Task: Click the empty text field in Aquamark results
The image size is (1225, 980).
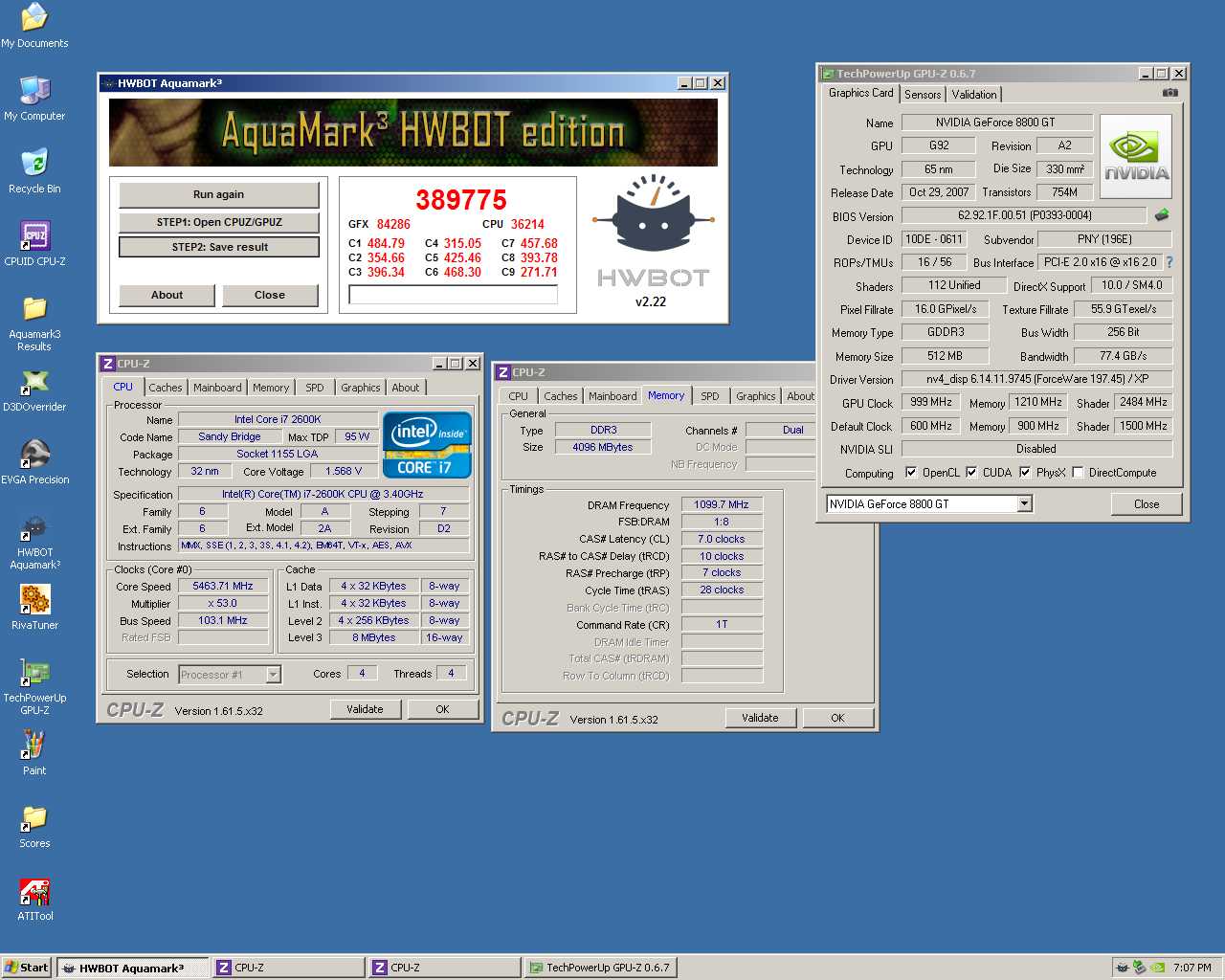Action: point(454,295)
